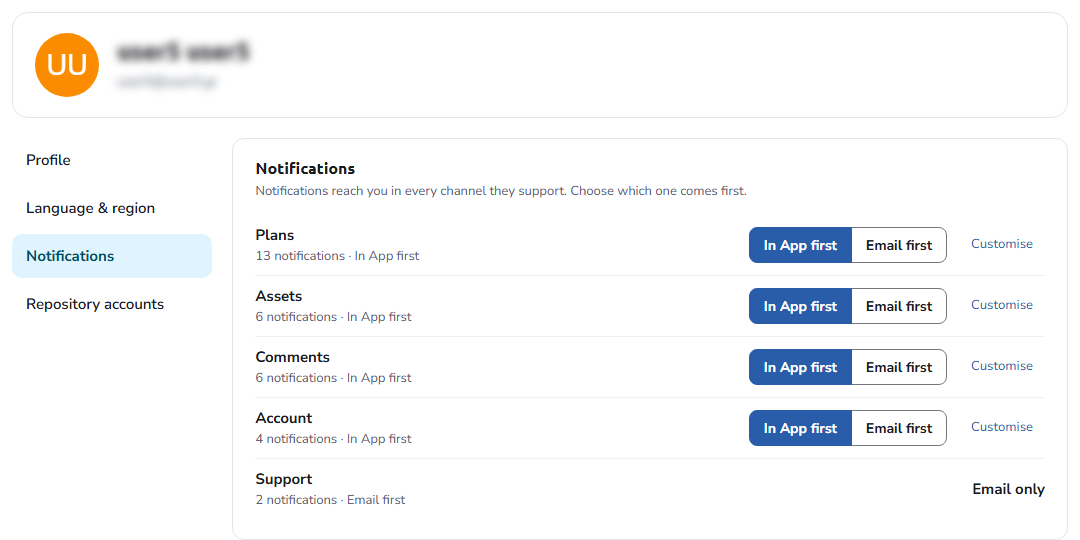Open the Profile settings section
Viewport: 1080px width, 540px height.
[112, 160]
